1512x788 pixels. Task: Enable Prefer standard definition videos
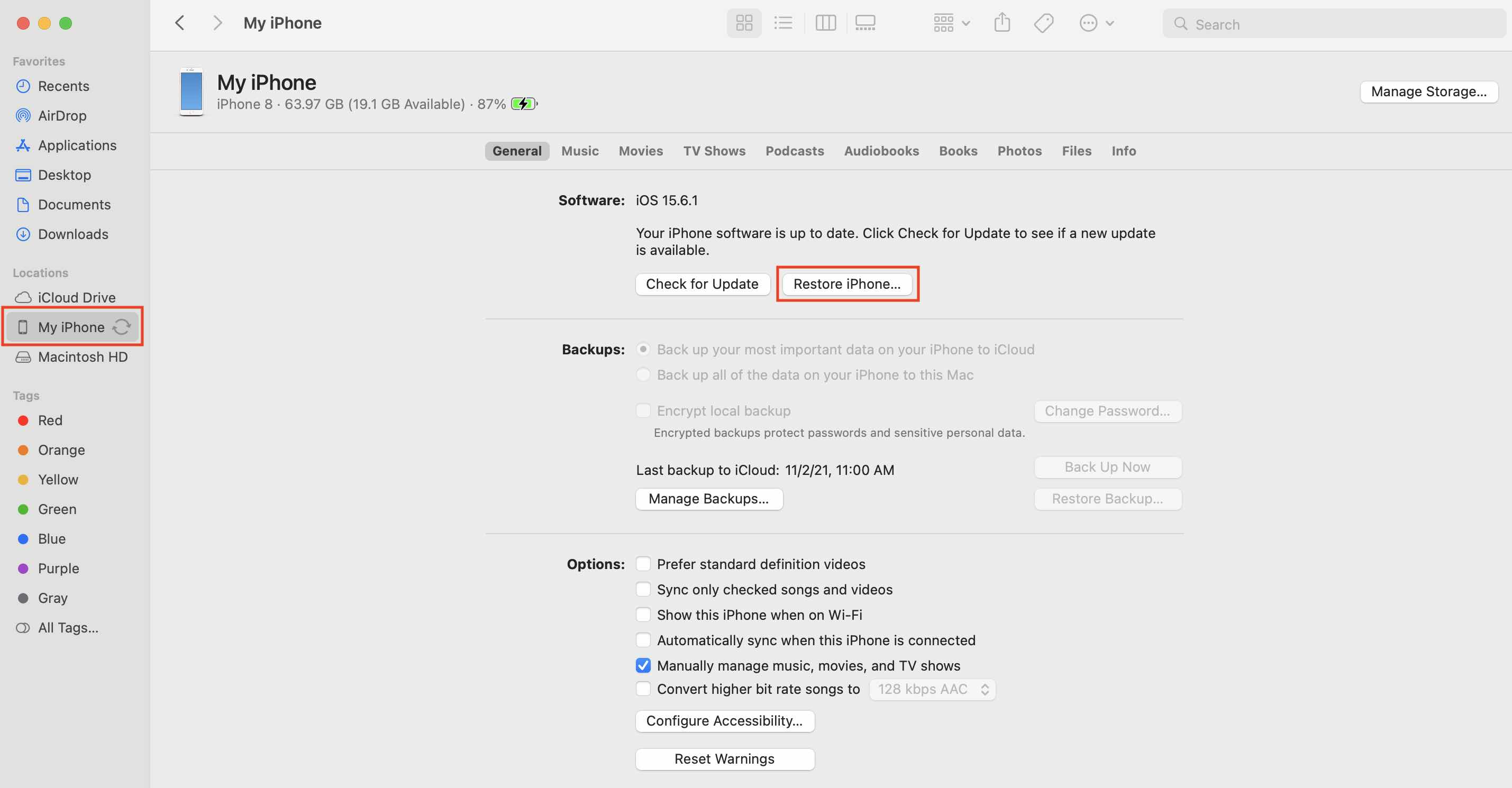pos(643,564)
